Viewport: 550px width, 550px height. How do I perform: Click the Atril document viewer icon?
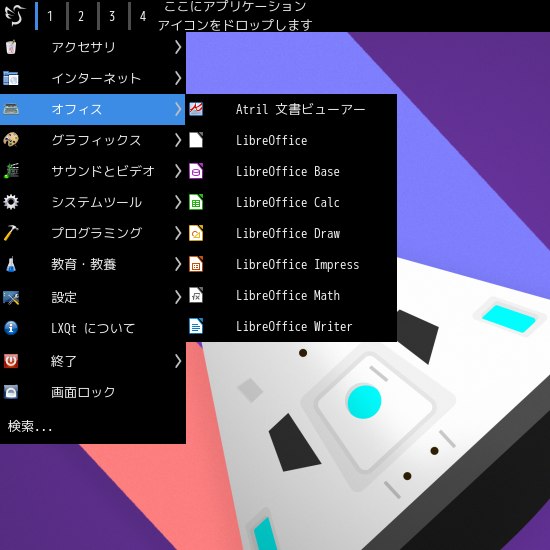pos(196,109)
